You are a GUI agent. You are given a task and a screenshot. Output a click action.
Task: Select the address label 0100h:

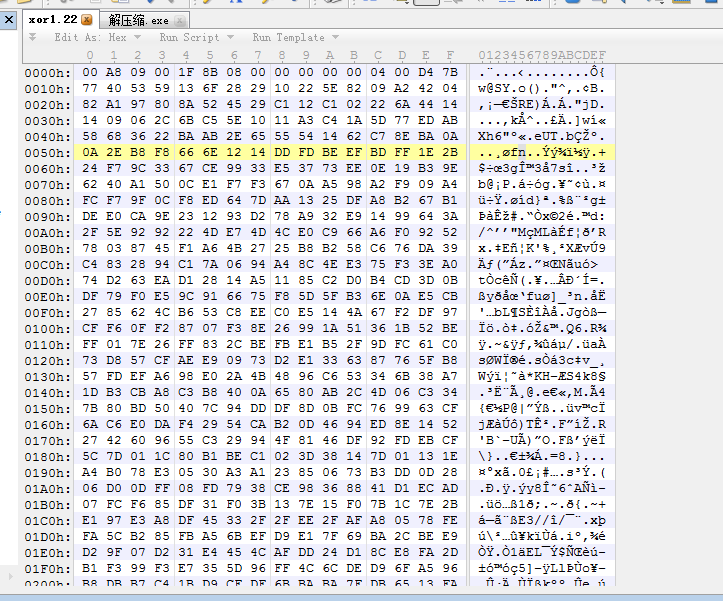coord(48,329)
